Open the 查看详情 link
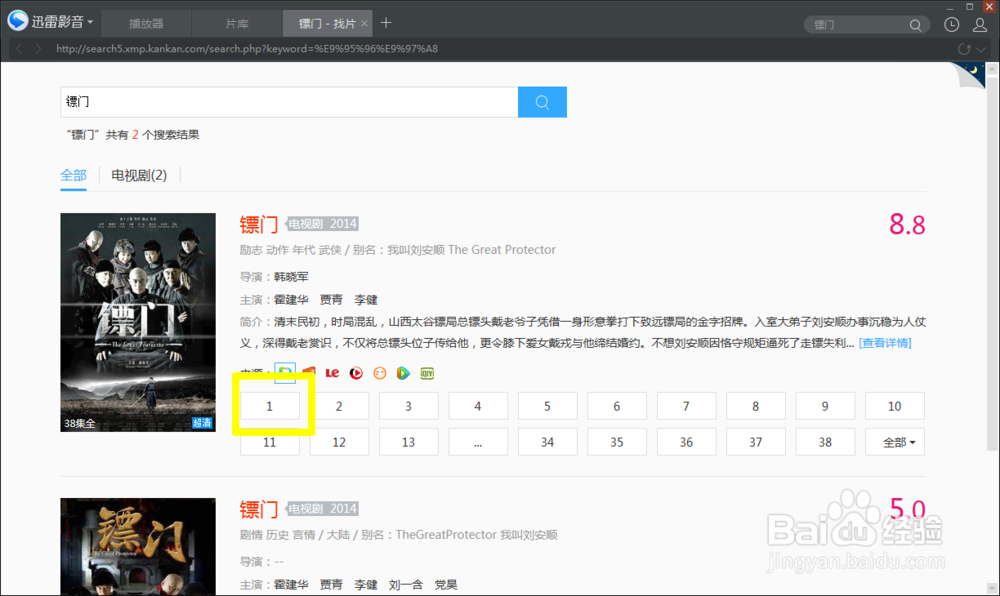Viewport: 1000px width, 596px height. tap(885, 343)
